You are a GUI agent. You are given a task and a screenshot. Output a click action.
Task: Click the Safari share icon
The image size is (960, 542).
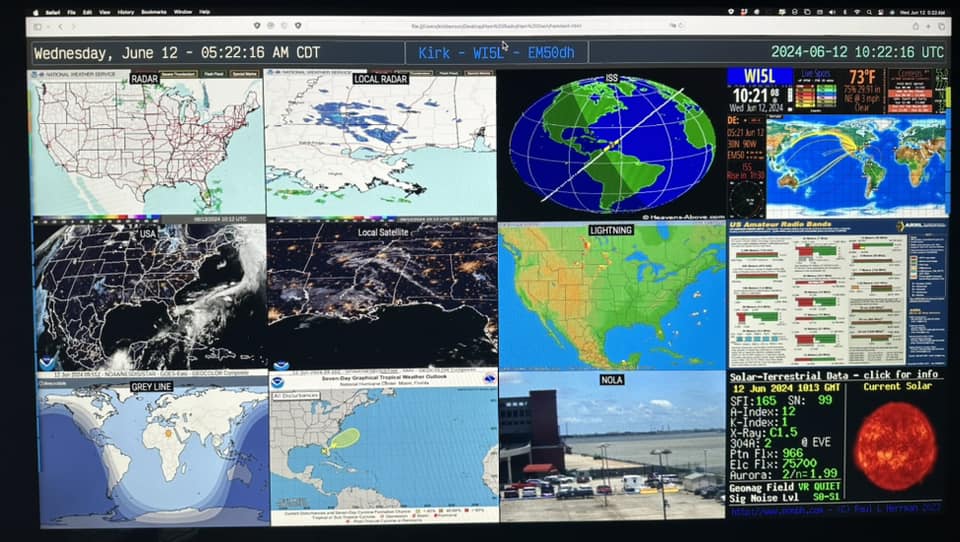(914, 26)
